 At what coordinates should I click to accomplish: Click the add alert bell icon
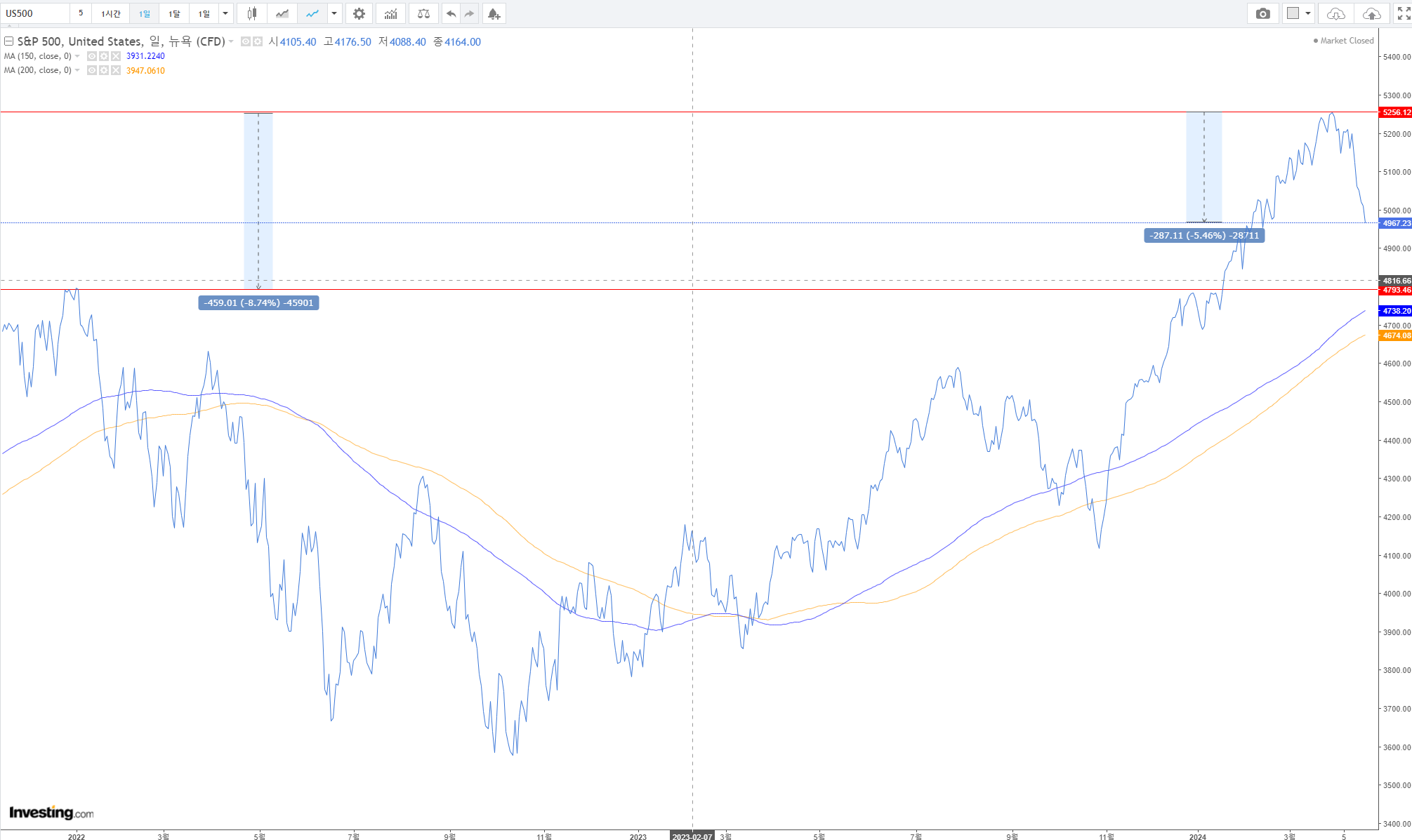pyautogui.click(x=494, y=13)
